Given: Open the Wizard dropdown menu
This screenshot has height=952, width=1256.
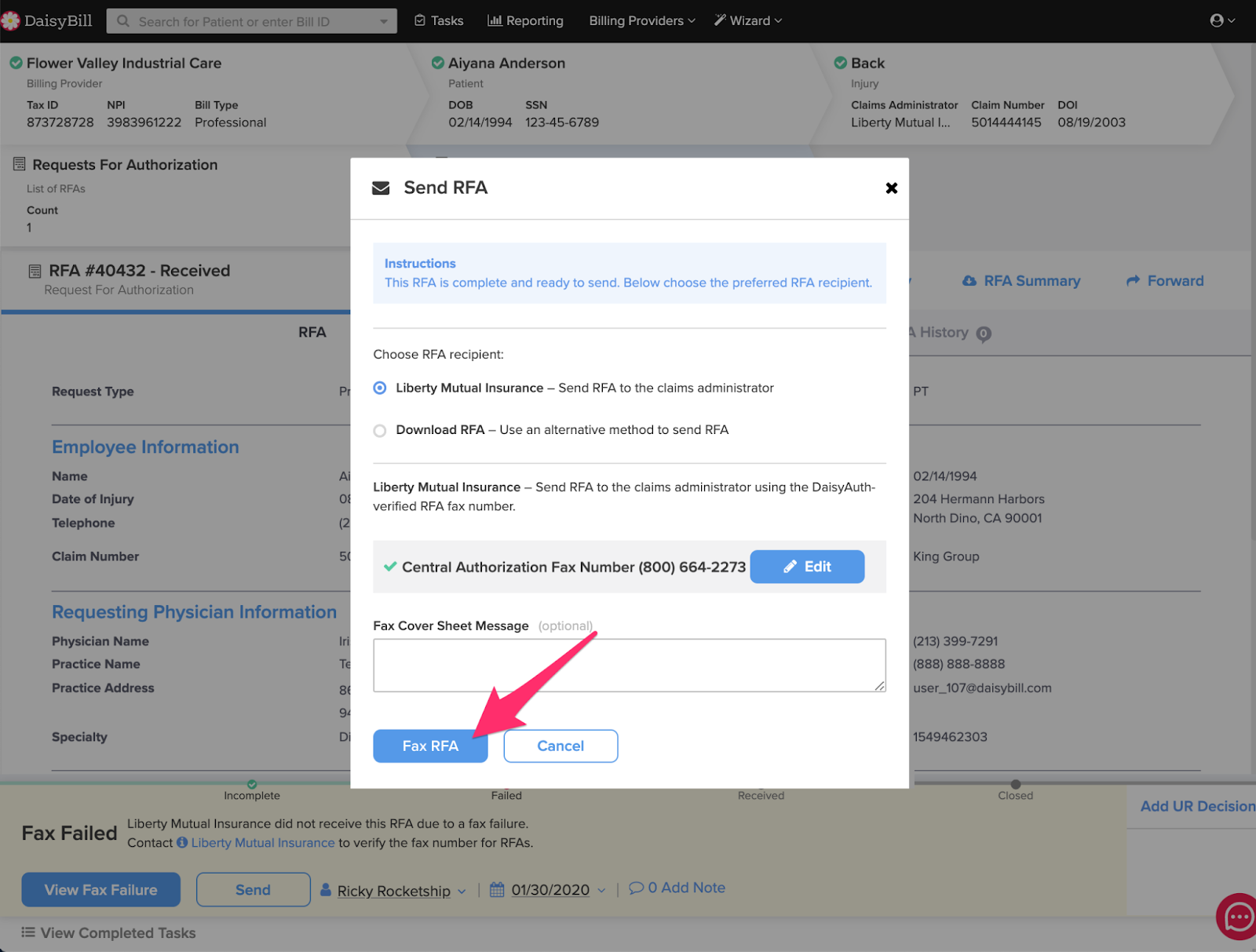Looking at the screenshot, I should point(747,21).
